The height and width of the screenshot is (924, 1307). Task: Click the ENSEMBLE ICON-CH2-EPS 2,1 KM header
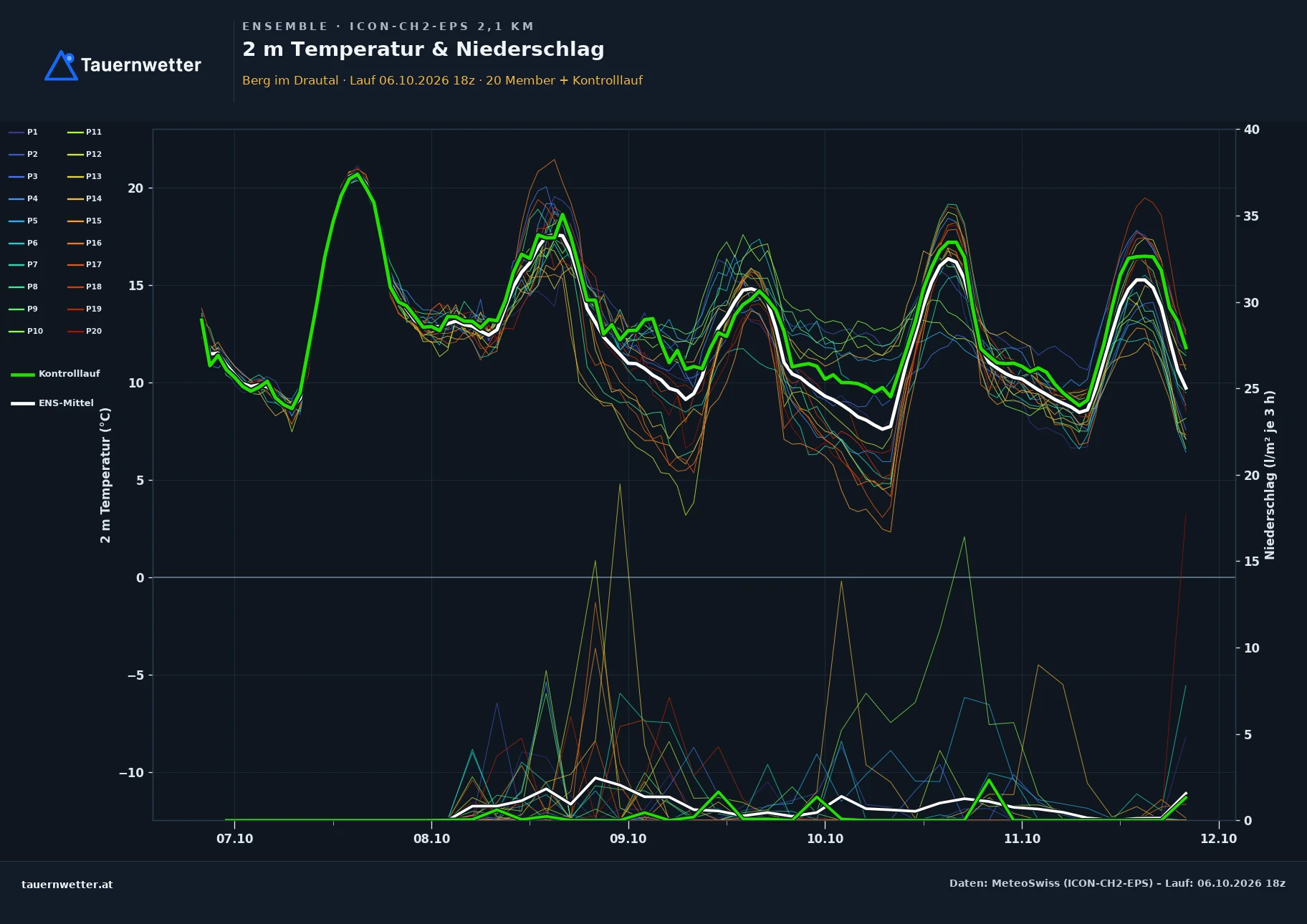point(388,27)
